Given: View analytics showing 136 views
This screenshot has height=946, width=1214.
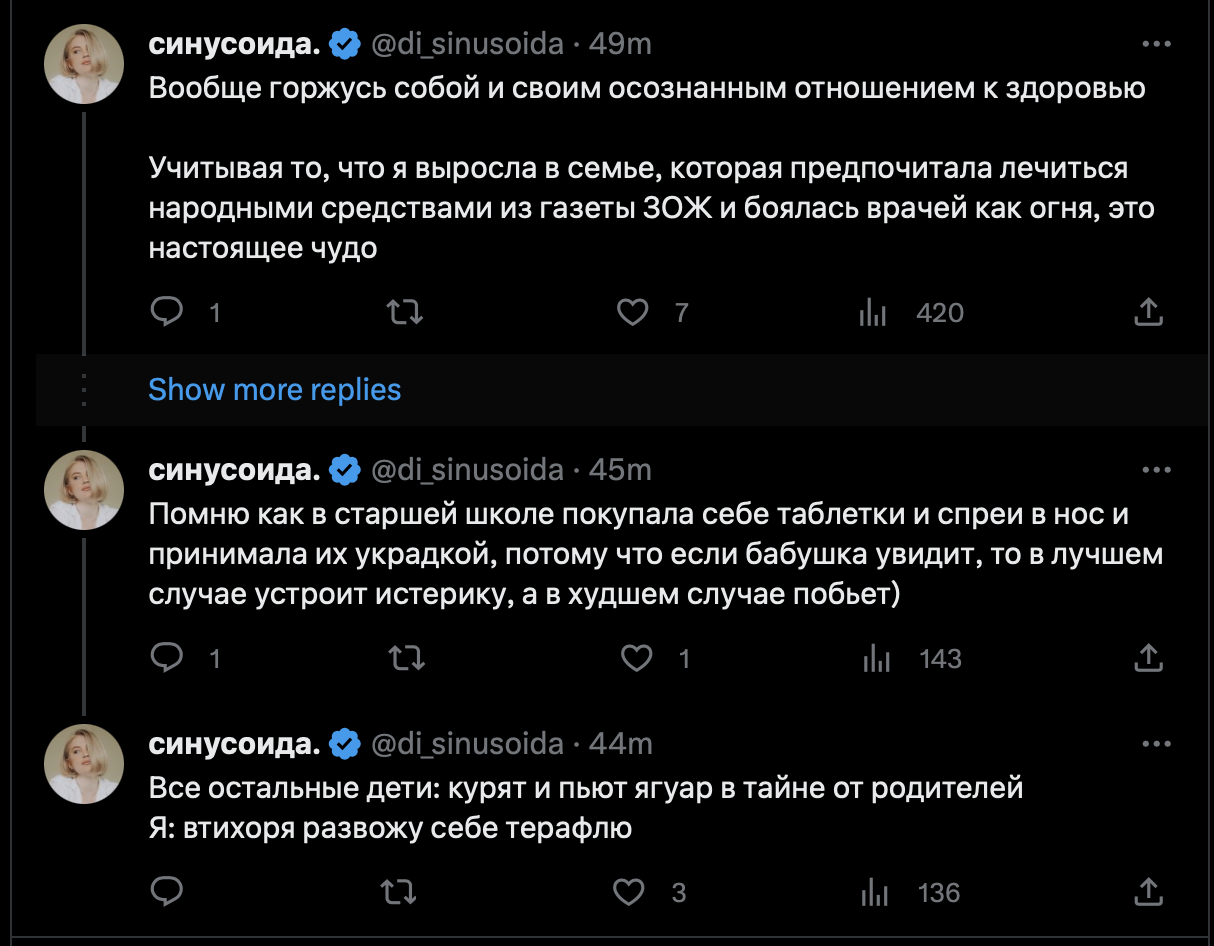Looking at the screenshot, I should click(873, 892).
